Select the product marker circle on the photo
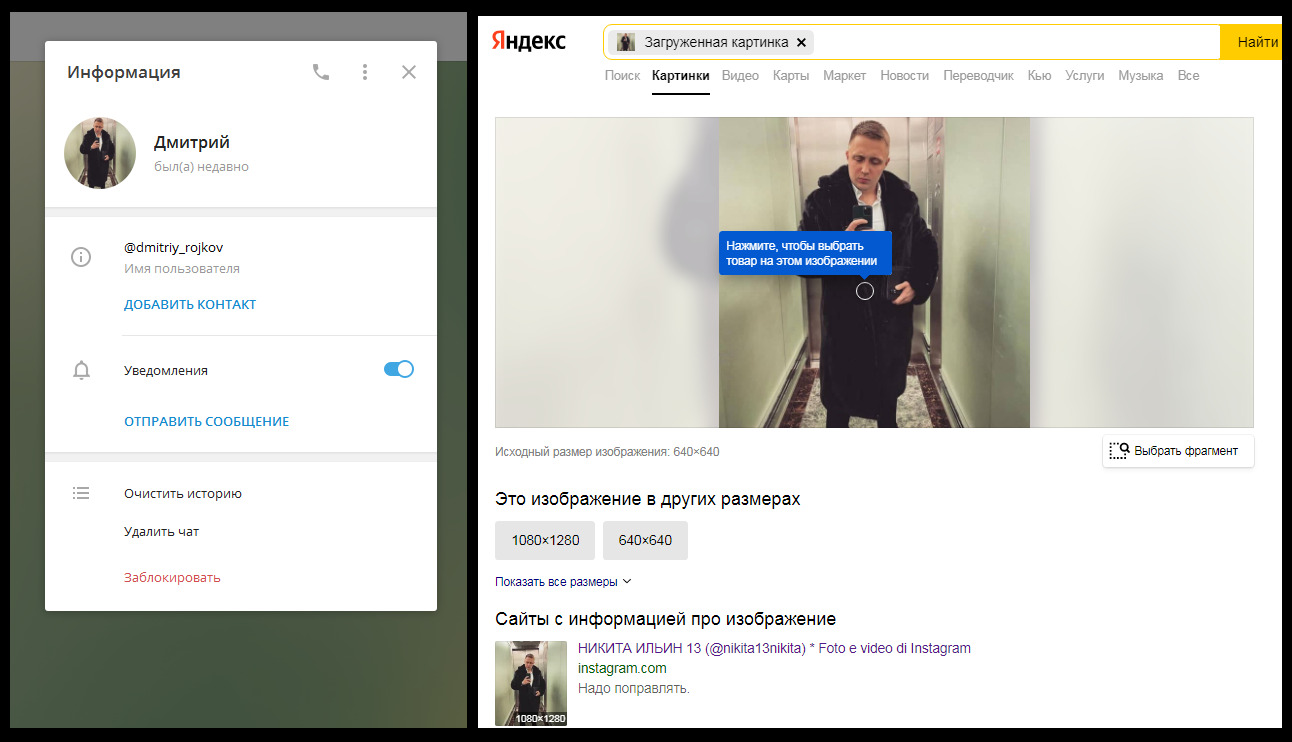 (864, 290)
